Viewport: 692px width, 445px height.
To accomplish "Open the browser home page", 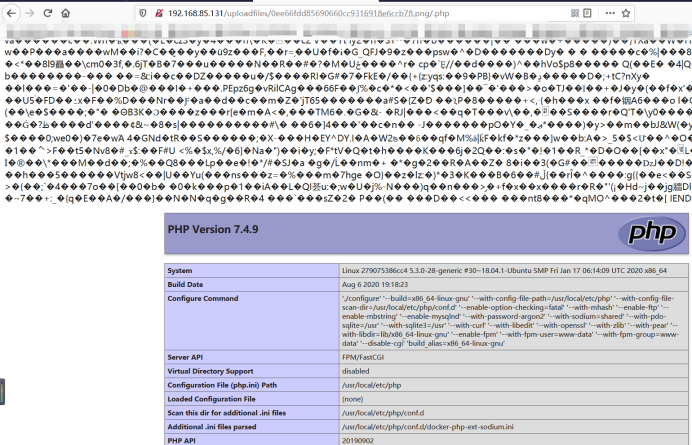I will [66, 13].
